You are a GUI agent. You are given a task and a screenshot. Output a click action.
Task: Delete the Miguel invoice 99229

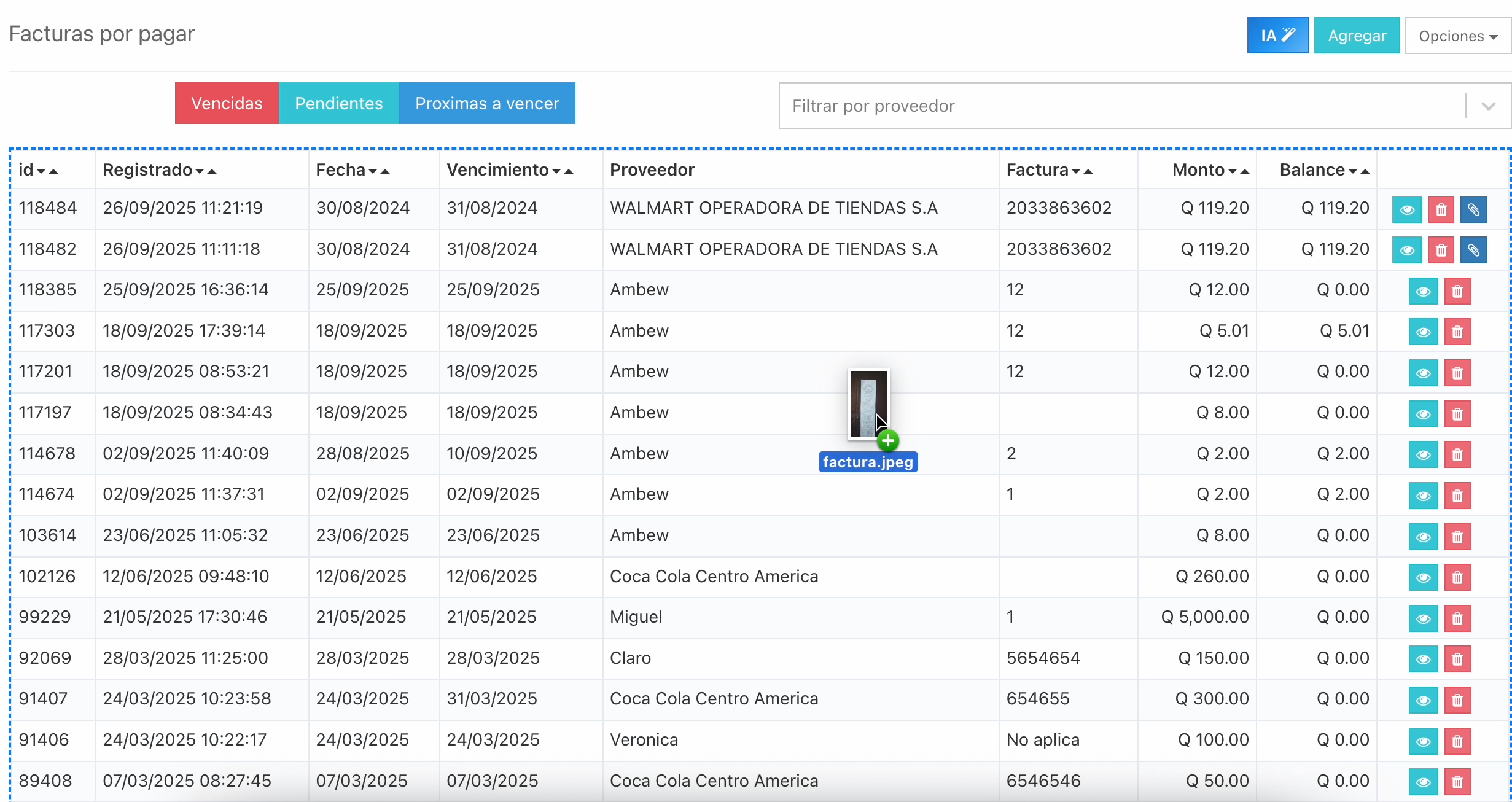[x=1457, y=619]
